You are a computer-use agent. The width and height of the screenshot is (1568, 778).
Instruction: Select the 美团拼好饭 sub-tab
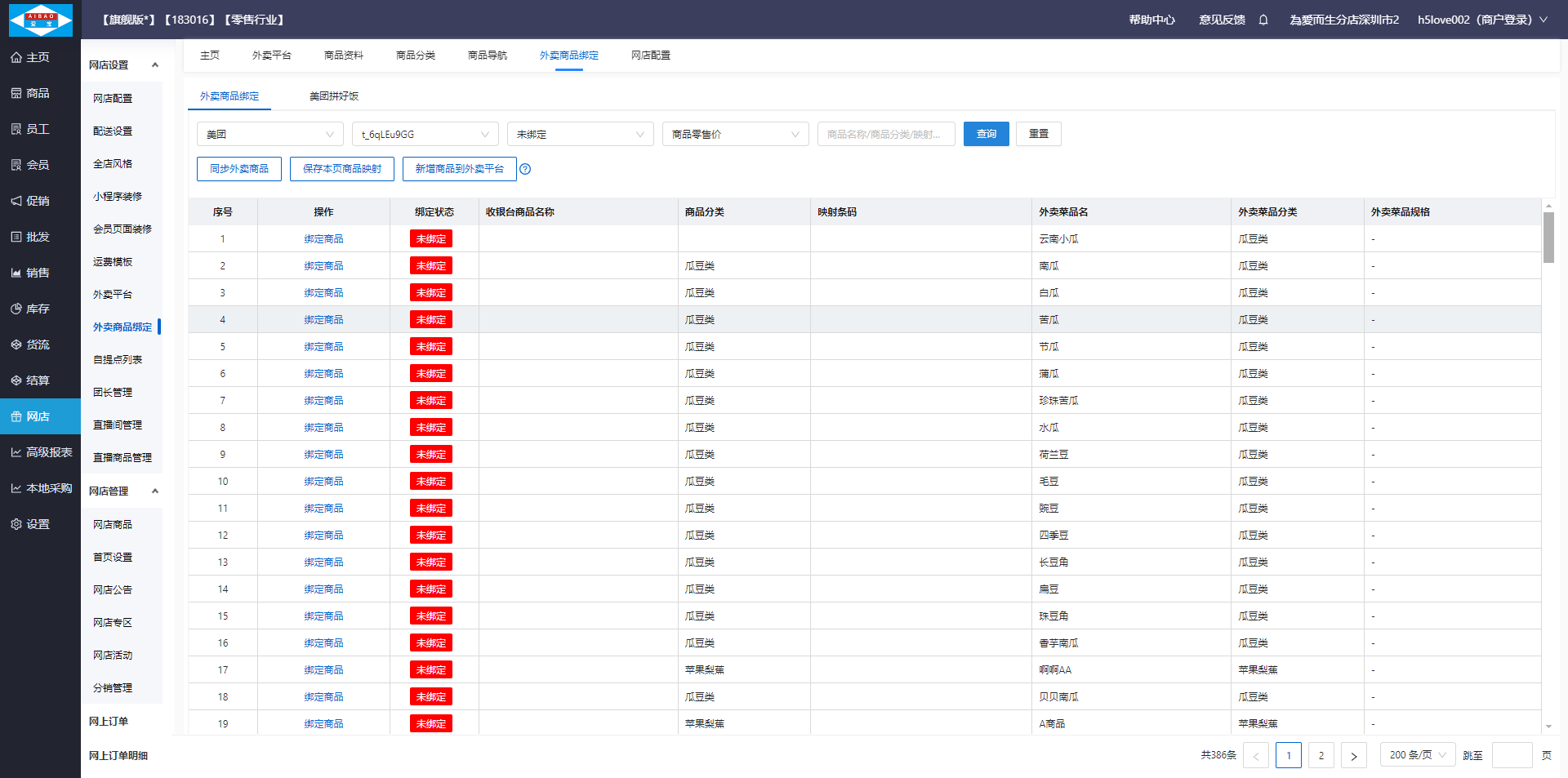tap(334, 96)
